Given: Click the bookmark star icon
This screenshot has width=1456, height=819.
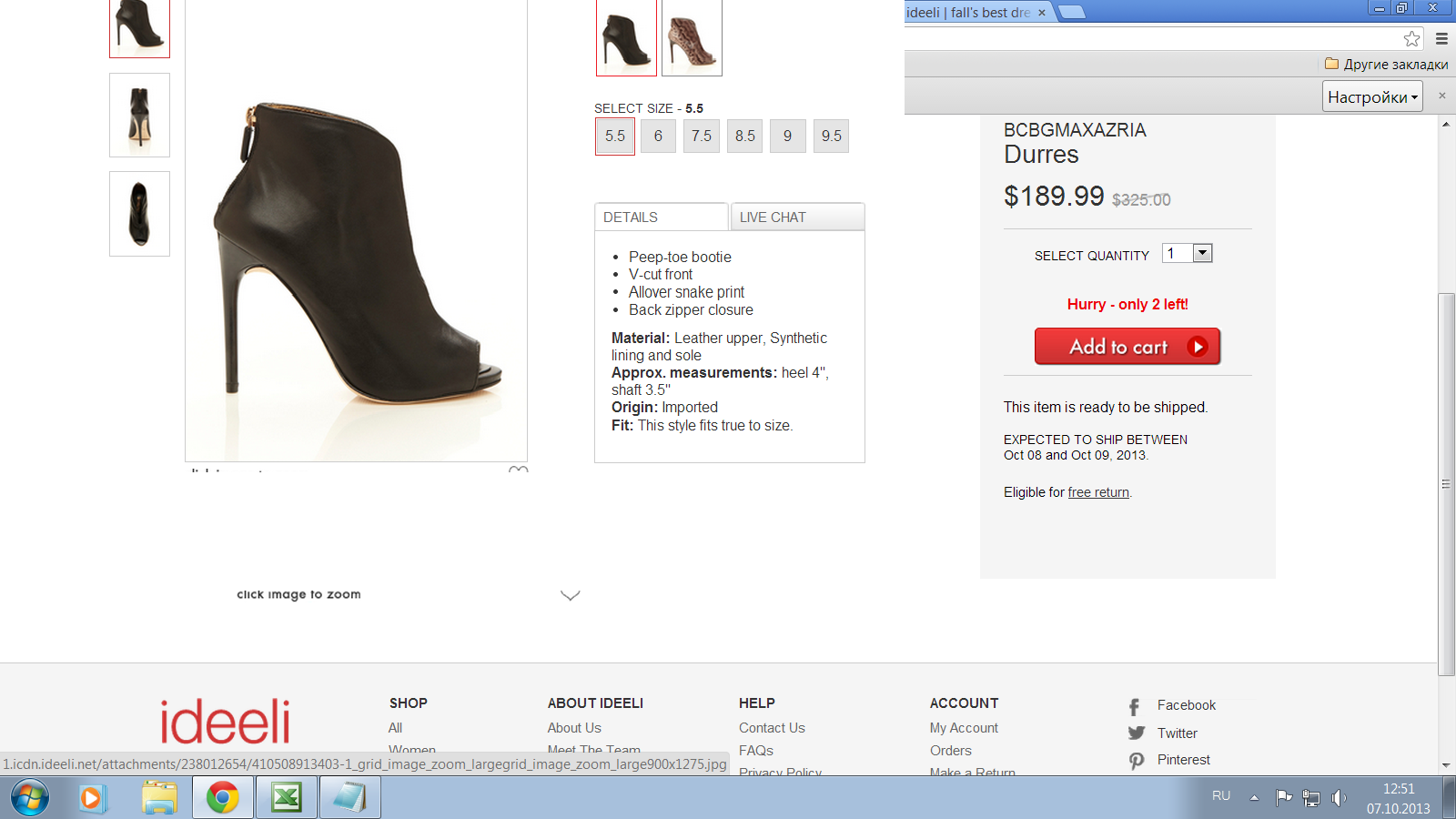Looking at the screenshot, I should pyautogui.click(x=1411, y=38).
